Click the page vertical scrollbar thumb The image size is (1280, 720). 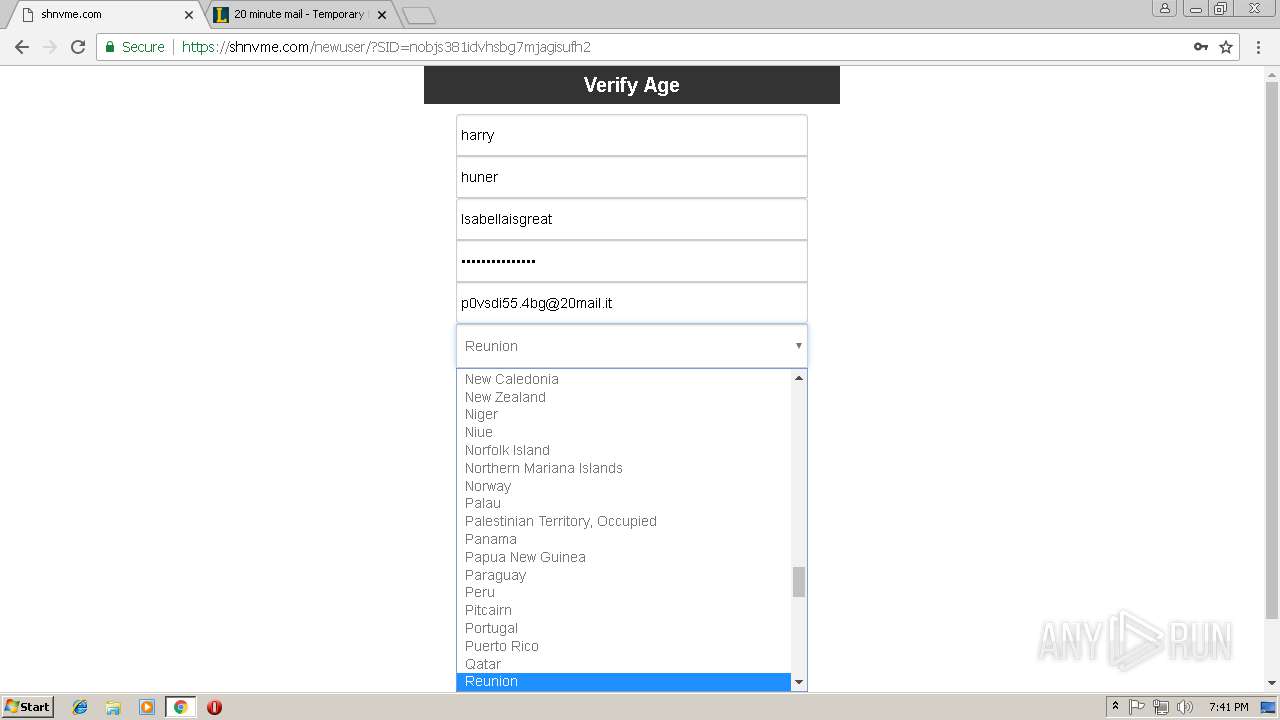1272,350
